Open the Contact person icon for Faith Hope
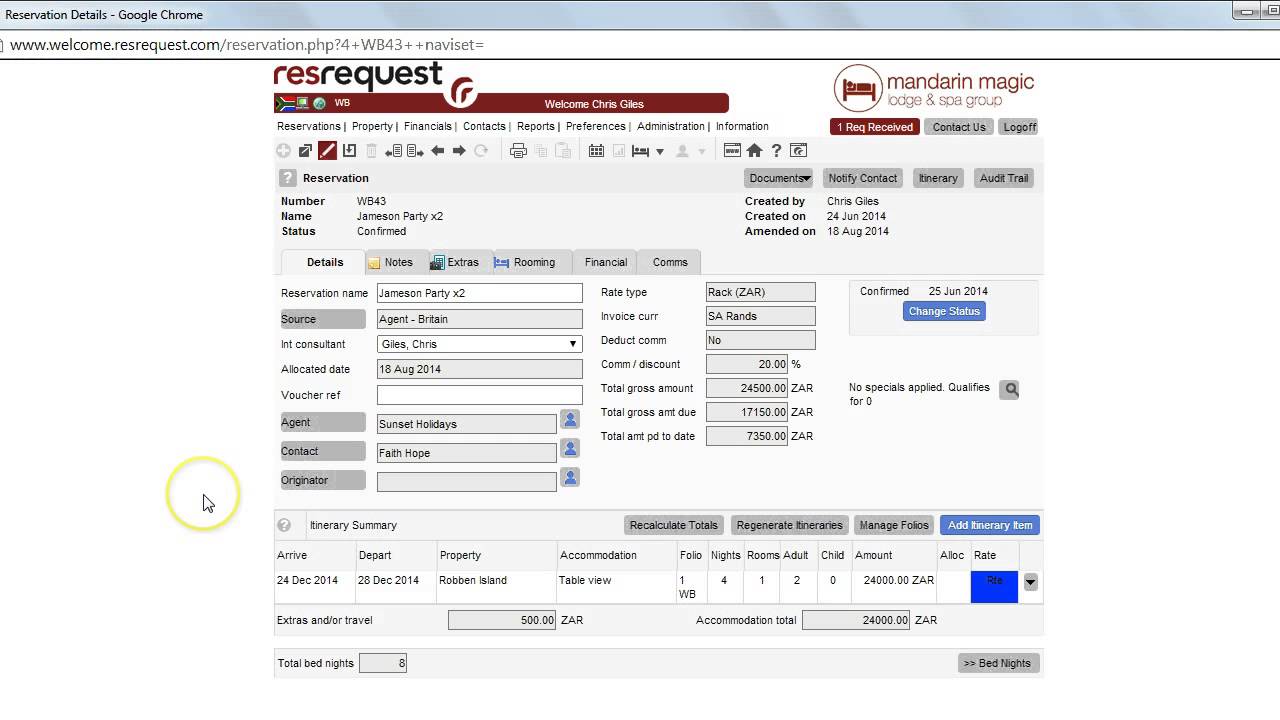 570,449
